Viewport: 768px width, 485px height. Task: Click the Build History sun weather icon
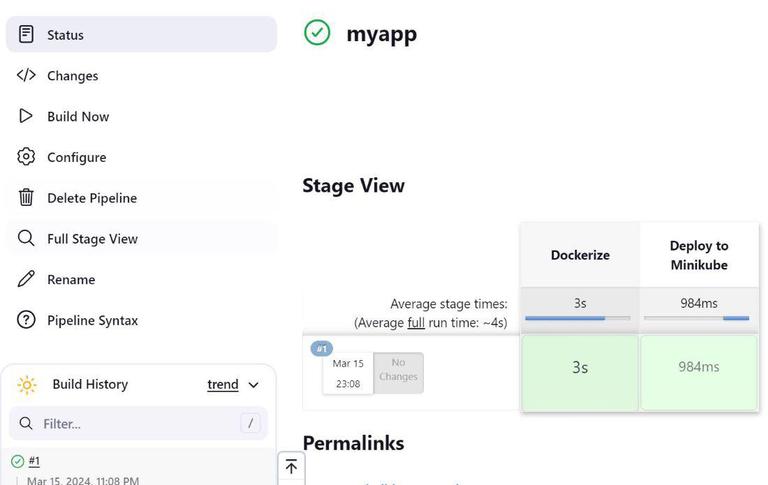(27, 385)
